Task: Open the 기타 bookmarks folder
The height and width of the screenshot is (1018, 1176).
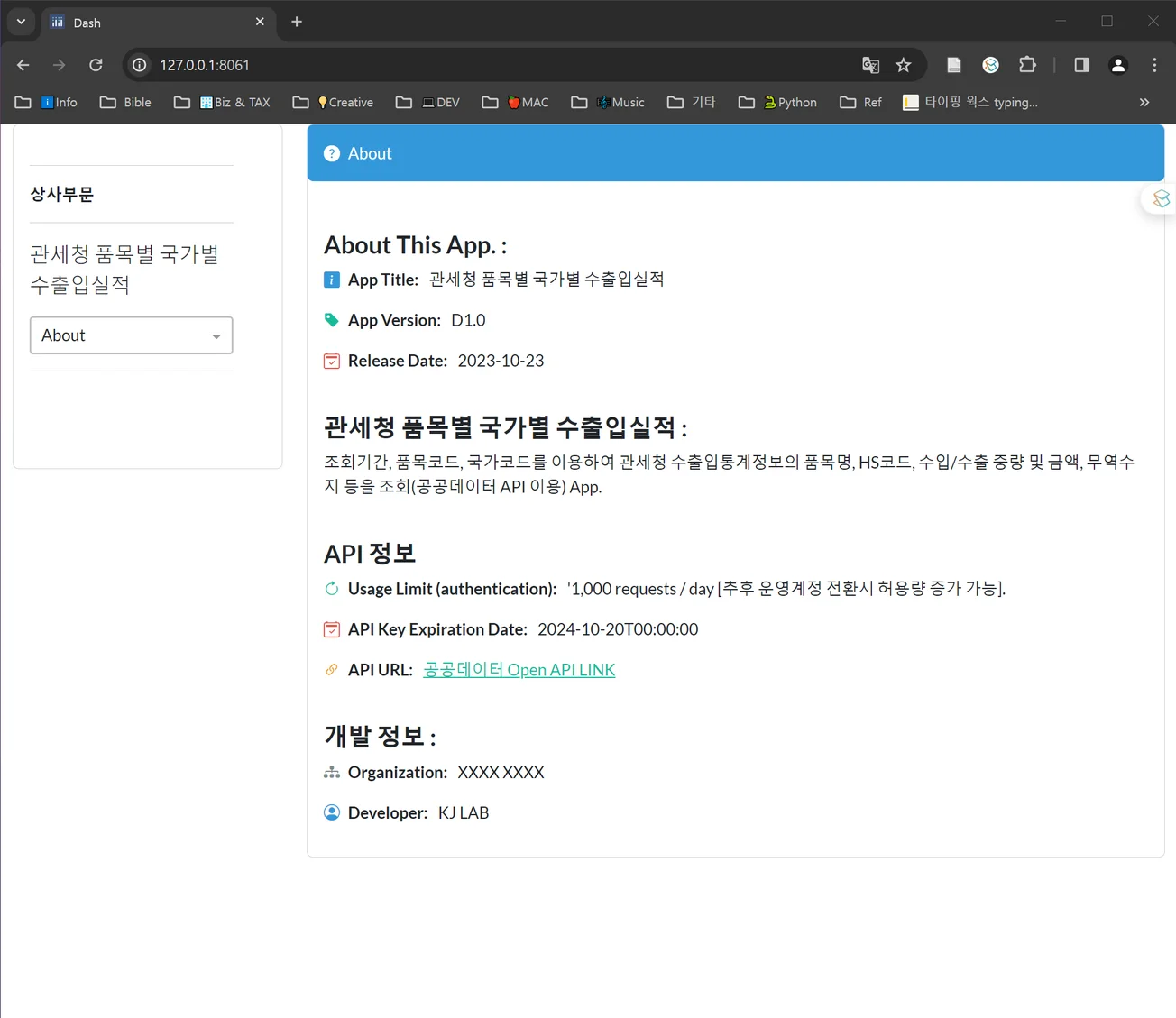Action: (x=691, y=103)
